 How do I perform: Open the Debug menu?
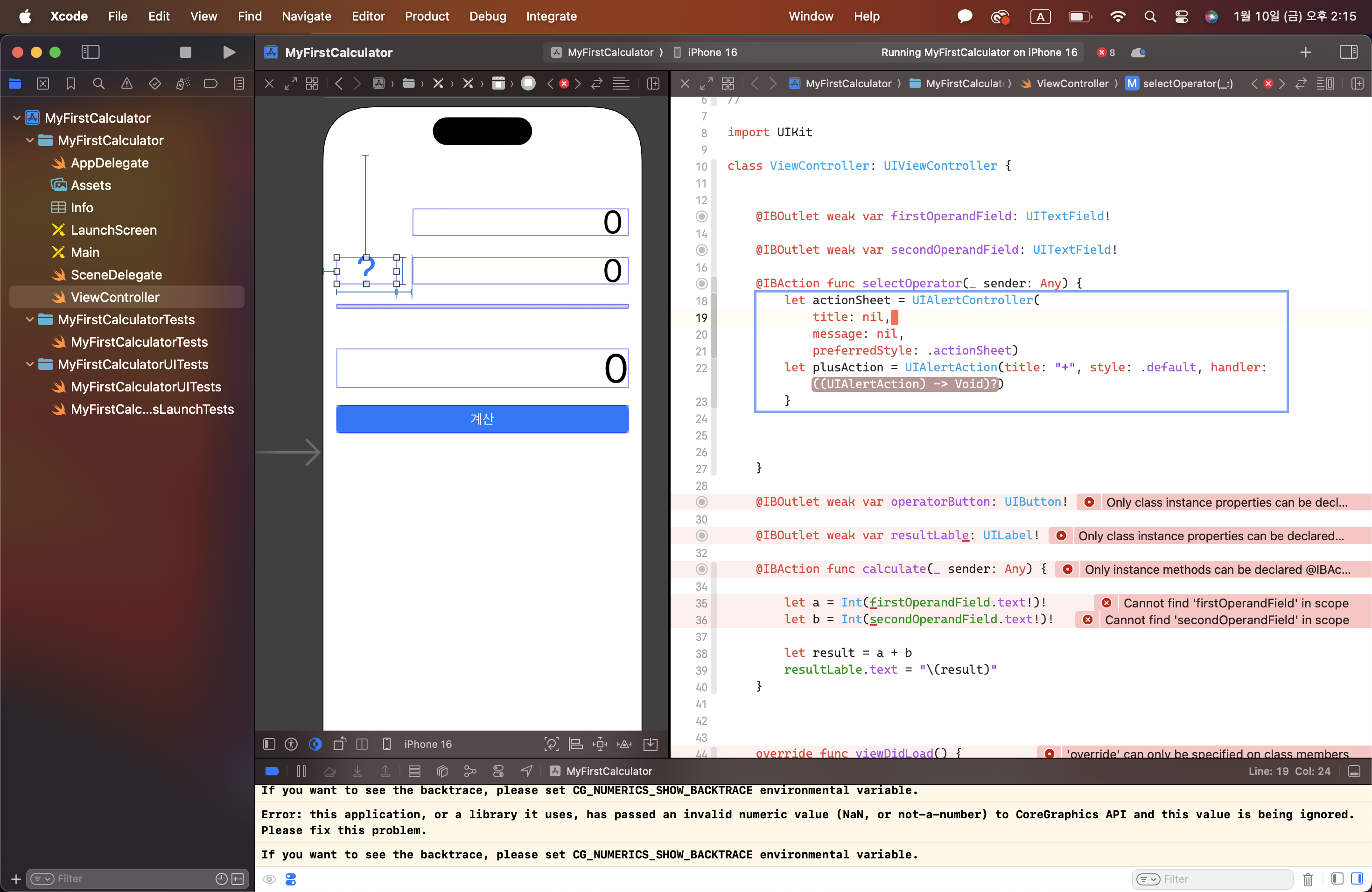pos(487,16)
